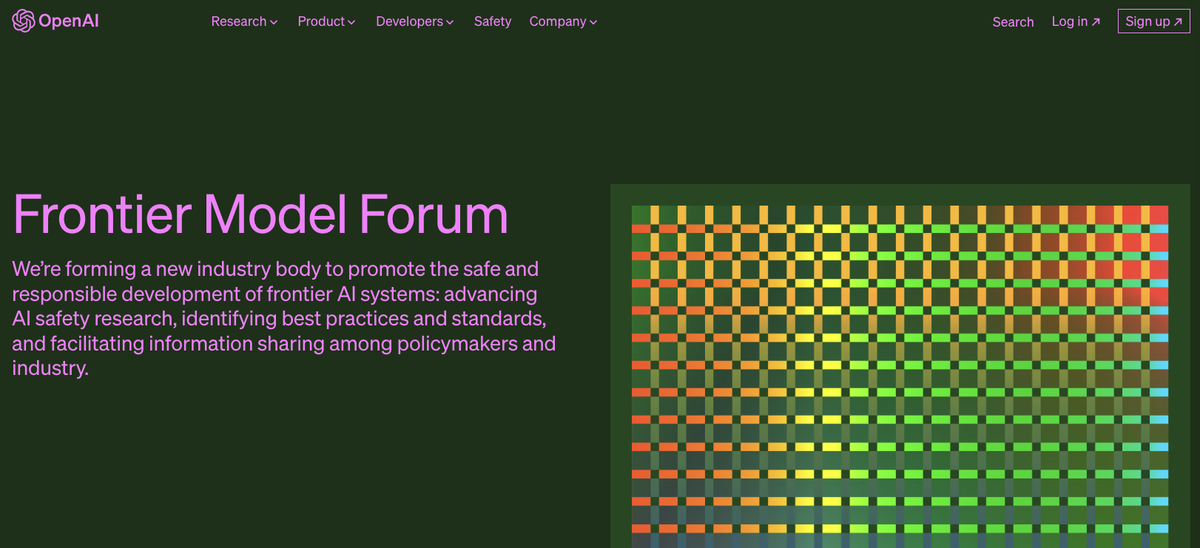1200x548 pixels.
Task: Go to the Safety page
Action: [x=492, y=21]
